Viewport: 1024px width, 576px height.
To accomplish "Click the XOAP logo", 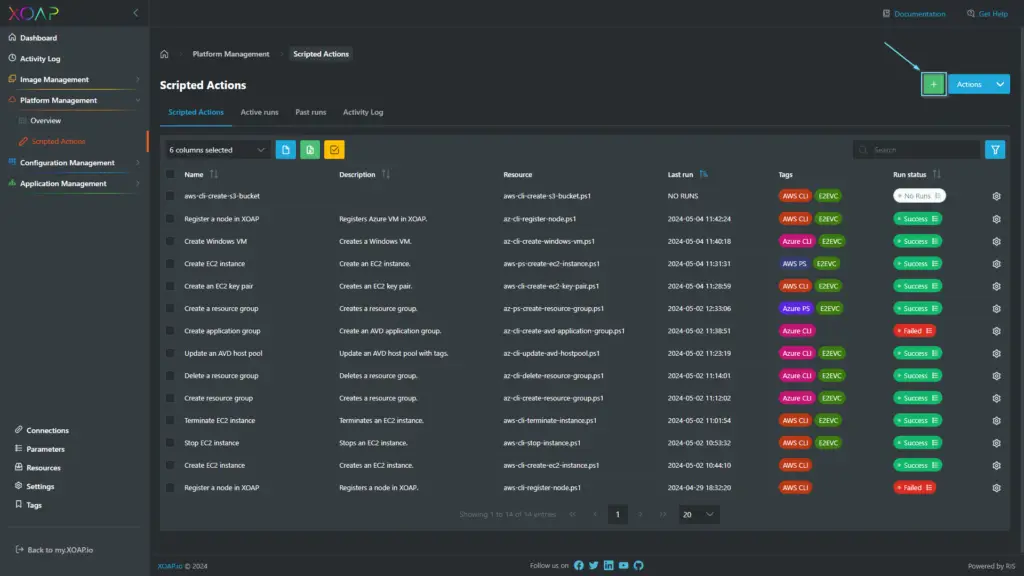I will 33,13.
